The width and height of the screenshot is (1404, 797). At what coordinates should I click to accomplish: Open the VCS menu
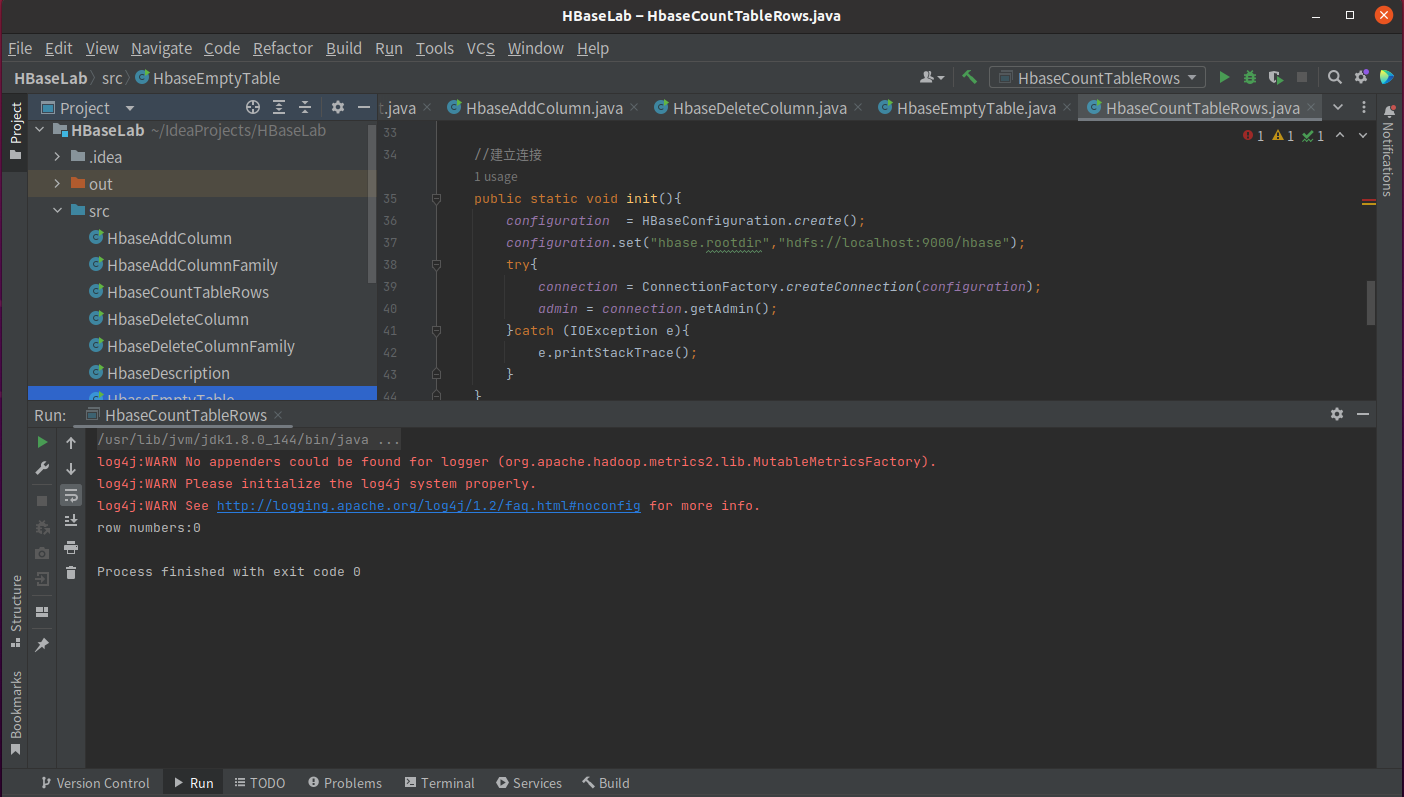481,48
